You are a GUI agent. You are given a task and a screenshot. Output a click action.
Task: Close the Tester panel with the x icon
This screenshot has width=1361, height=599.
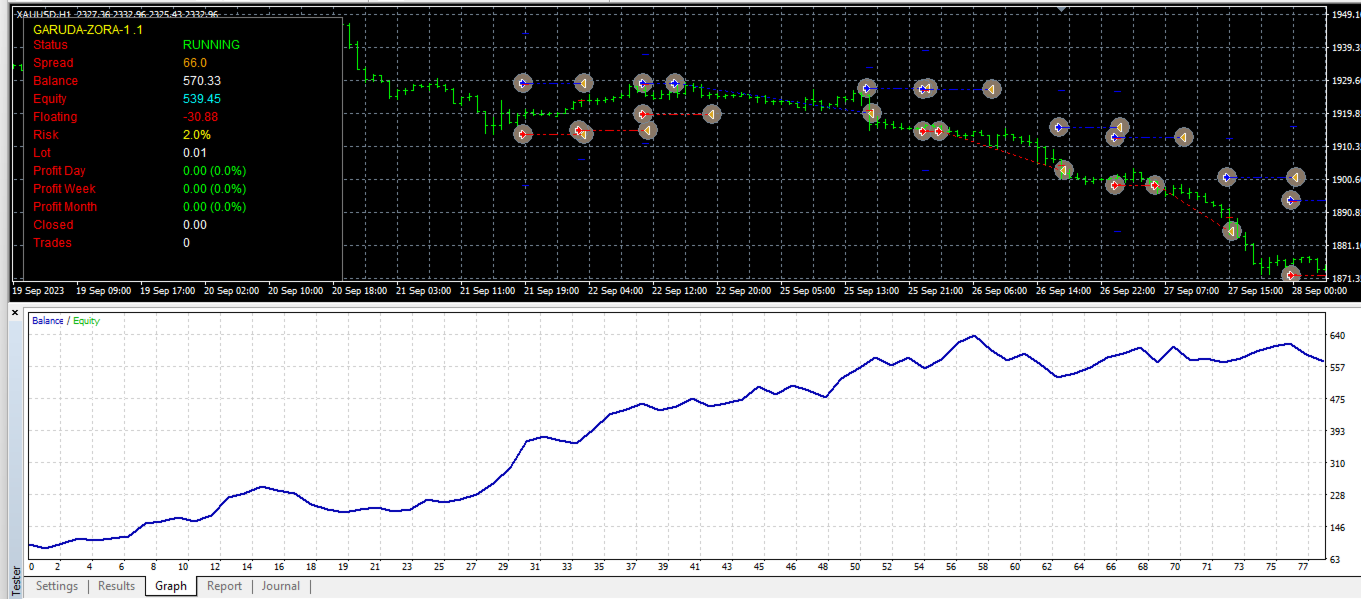[x=15, y=312]
